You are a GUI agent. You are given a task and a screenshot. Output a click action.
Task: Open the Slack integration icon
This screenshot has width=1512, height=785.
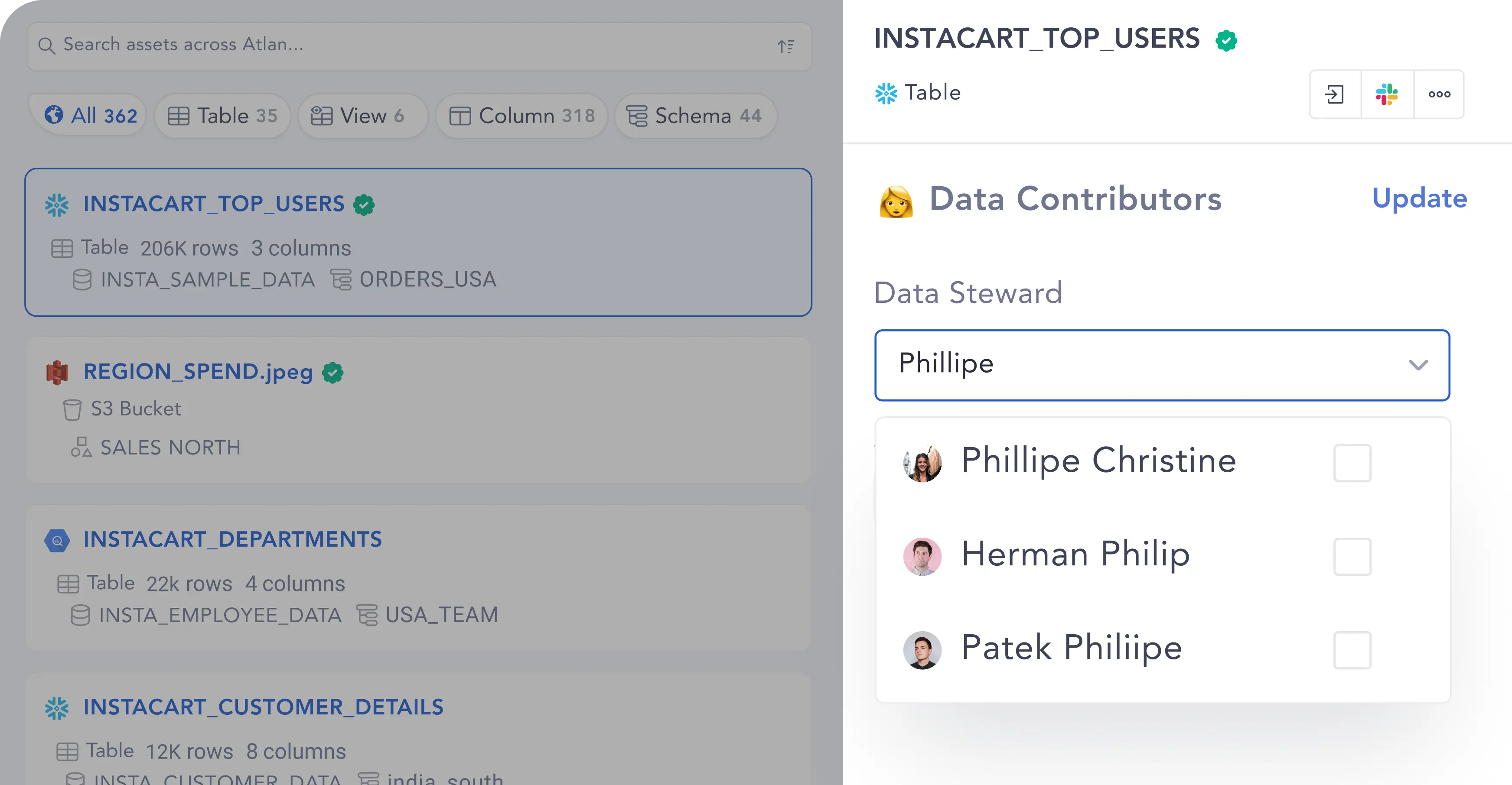tap(1386, 94)
